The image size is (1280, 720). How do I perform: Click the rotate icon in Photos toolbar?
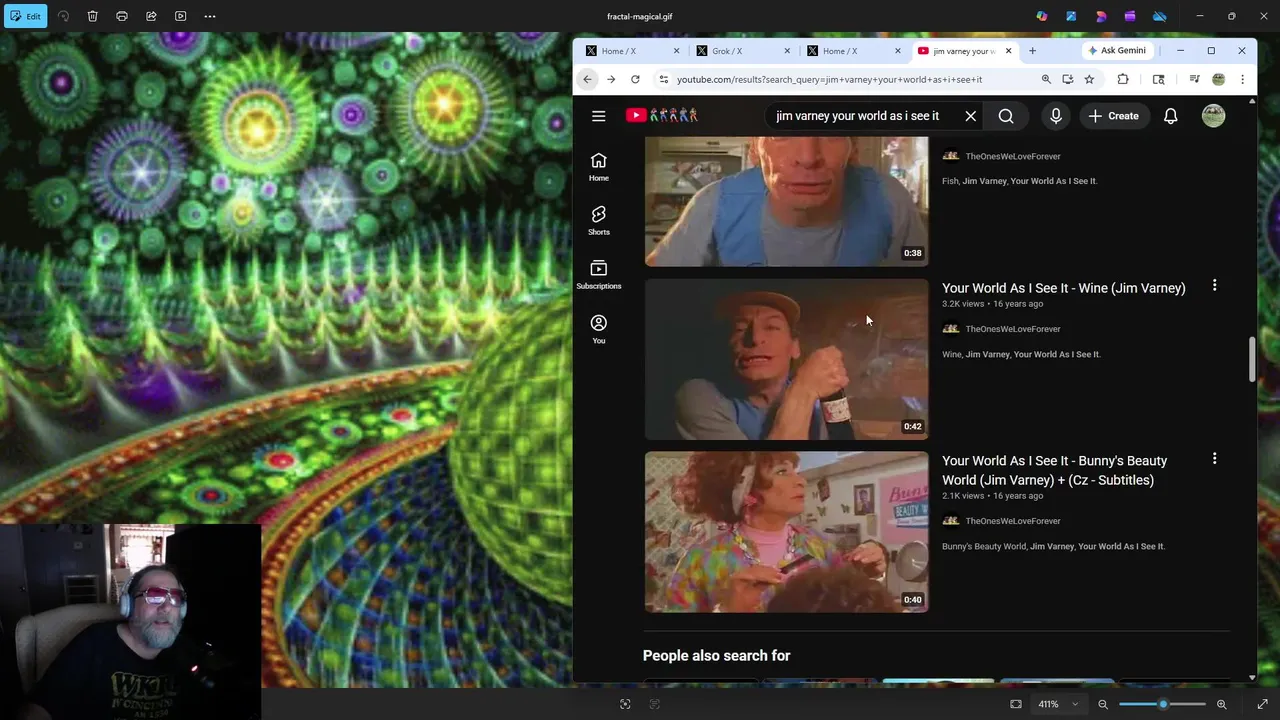63,16
